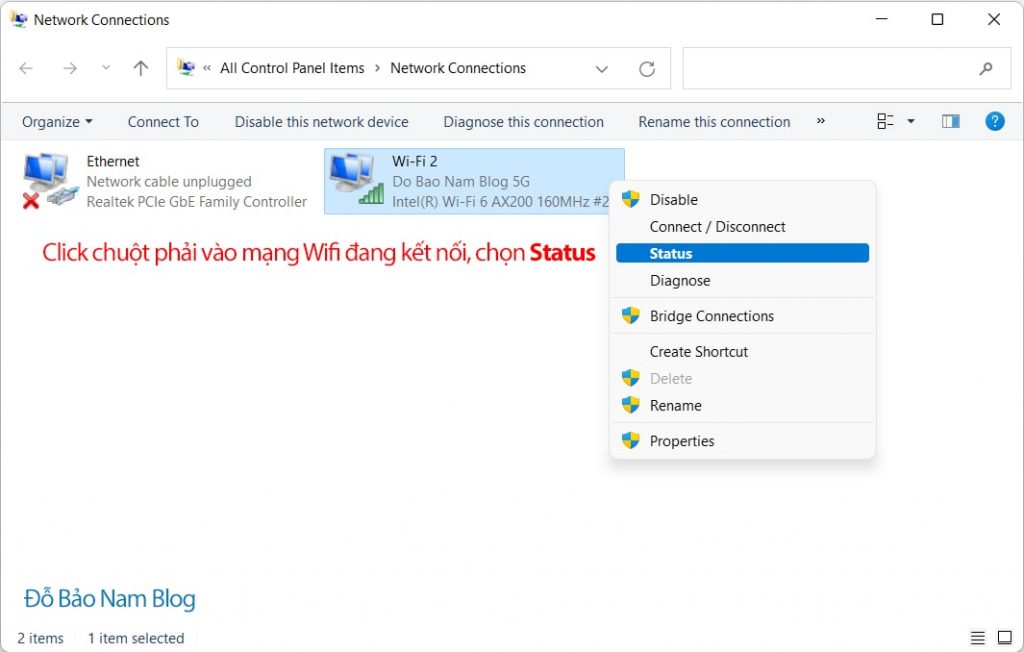This screenshot has width=1024, height=652.
Task: Expand hidden breadcrumb path double chevron
Action: pyautogui.click(x=206, y=67)
